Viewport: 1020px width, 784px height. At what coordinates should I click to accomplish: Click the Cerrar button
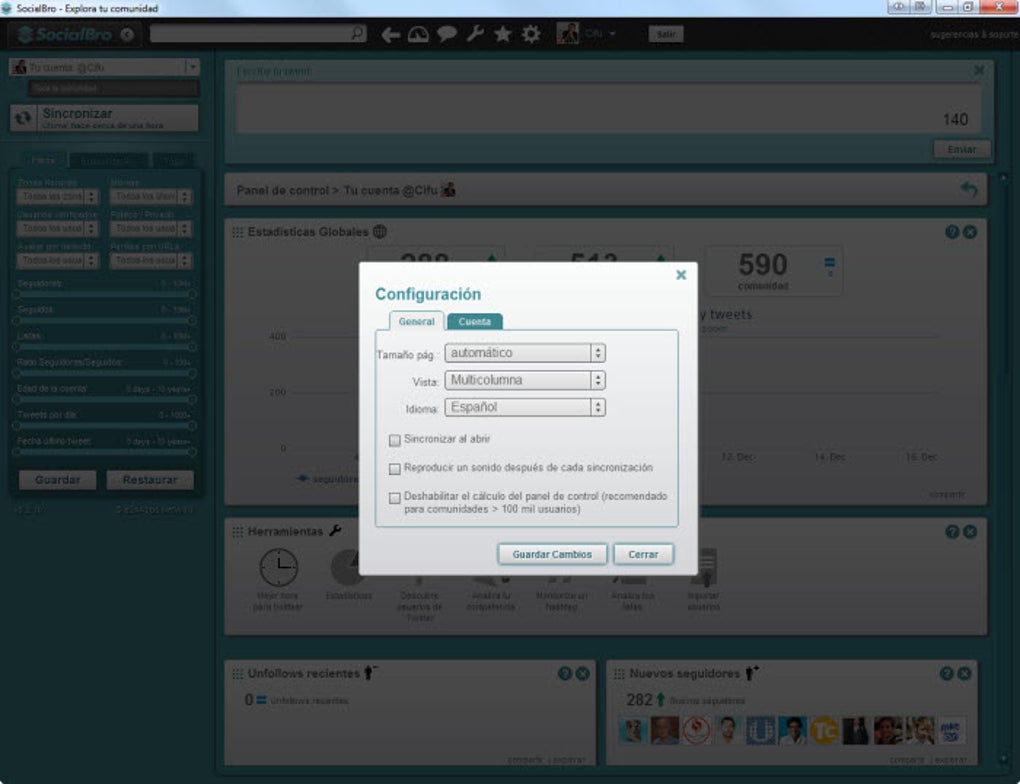point(643,554)
